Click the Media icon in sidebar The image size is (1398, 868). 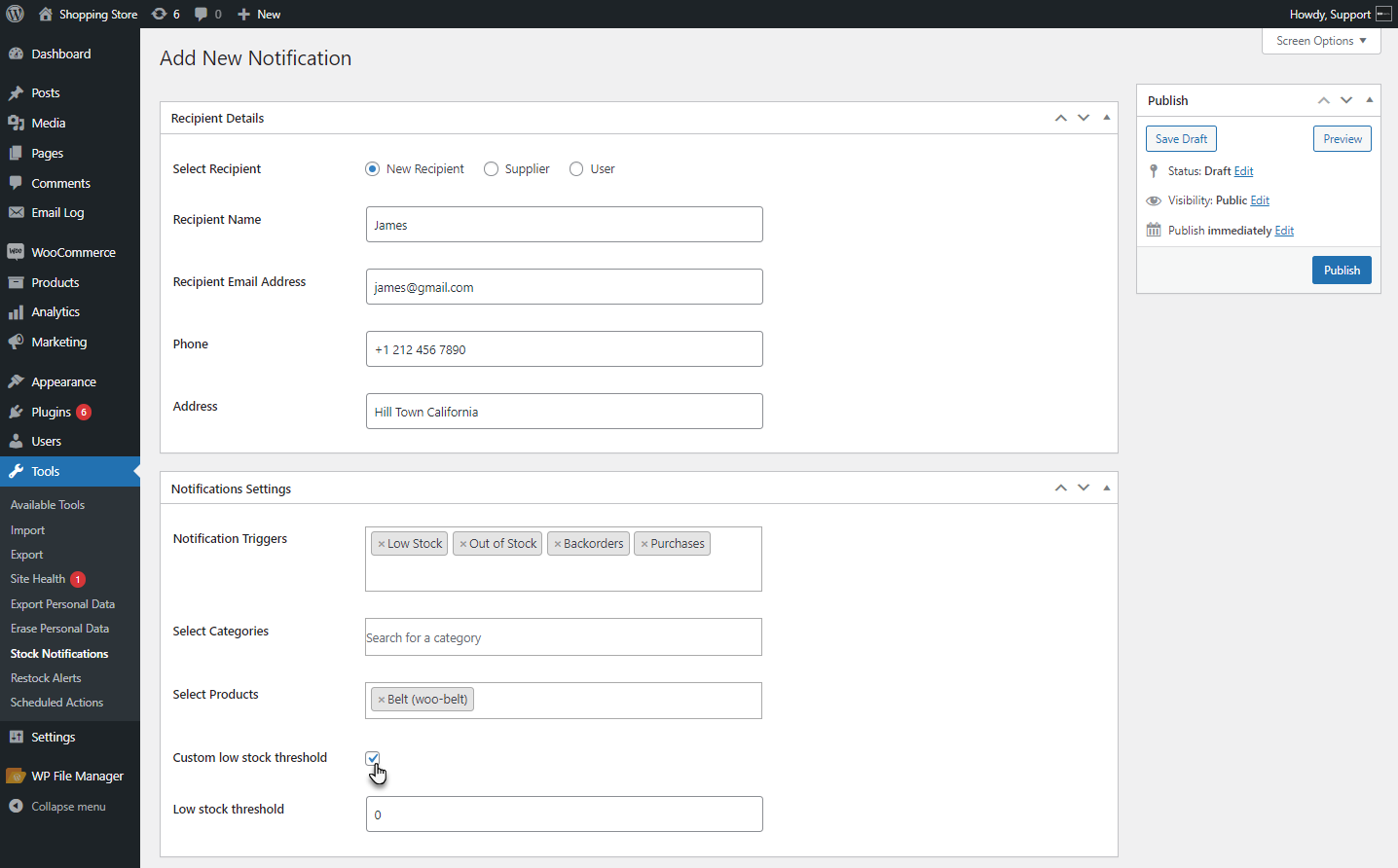pos(16,123)
